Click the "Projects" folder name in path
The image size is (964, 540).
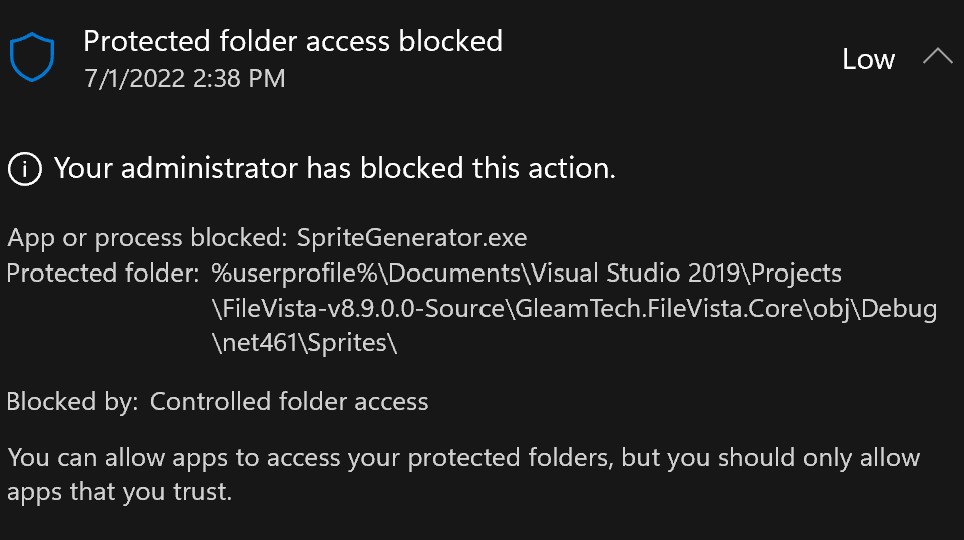pos(800,274)
